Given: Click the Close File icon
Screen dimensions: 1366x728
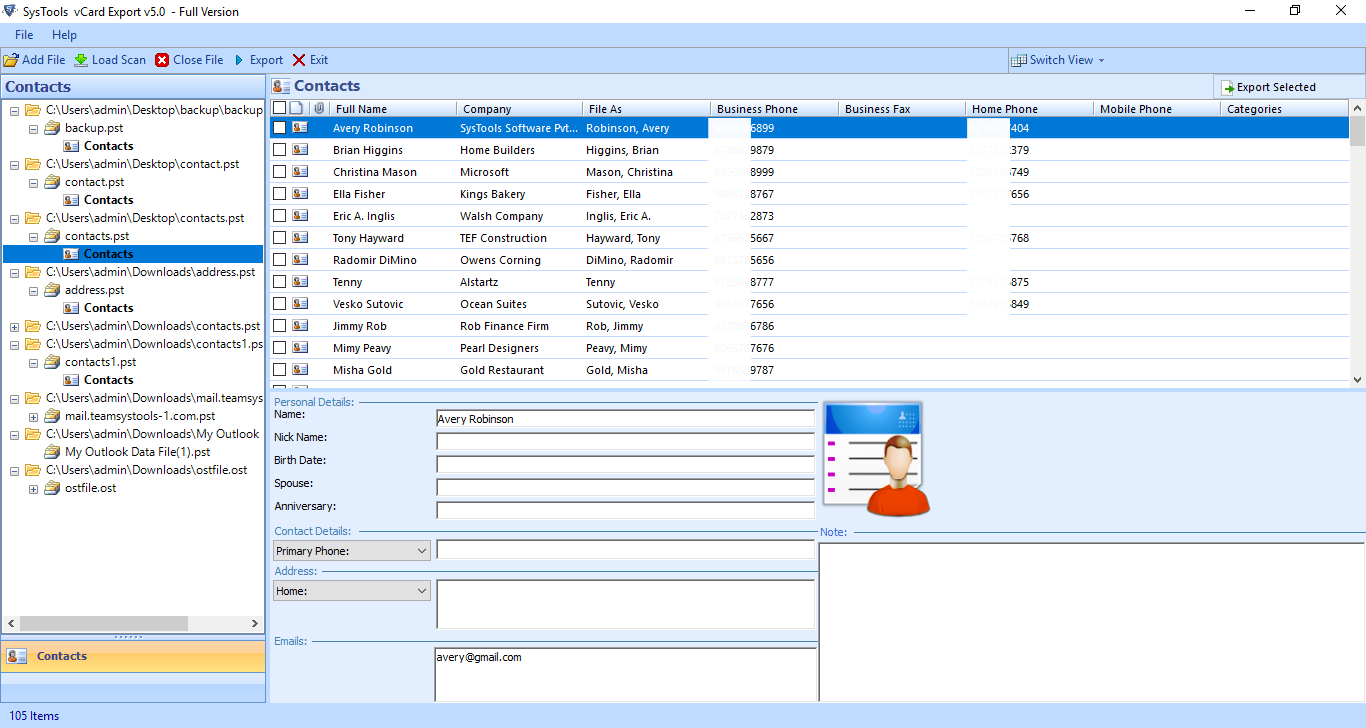Looking at the screenshot, I should [161, 59].
